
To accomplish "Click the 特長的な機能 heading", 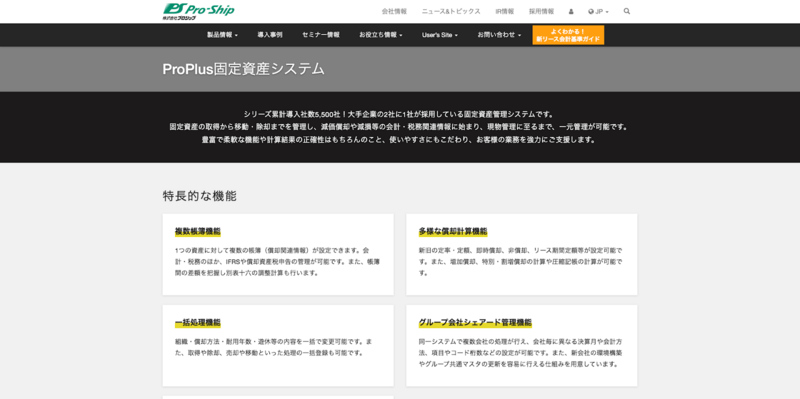I will [x=199, y=196].
